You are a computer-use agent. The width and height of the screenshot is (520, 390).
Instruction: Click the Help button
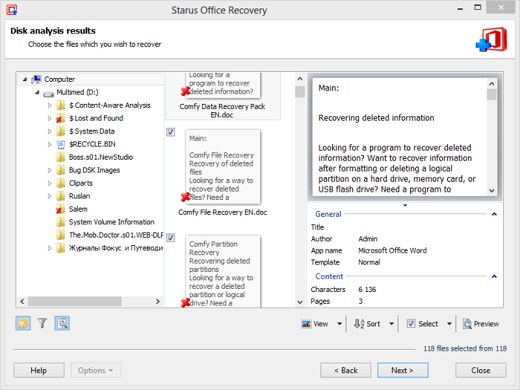[39, 370]
